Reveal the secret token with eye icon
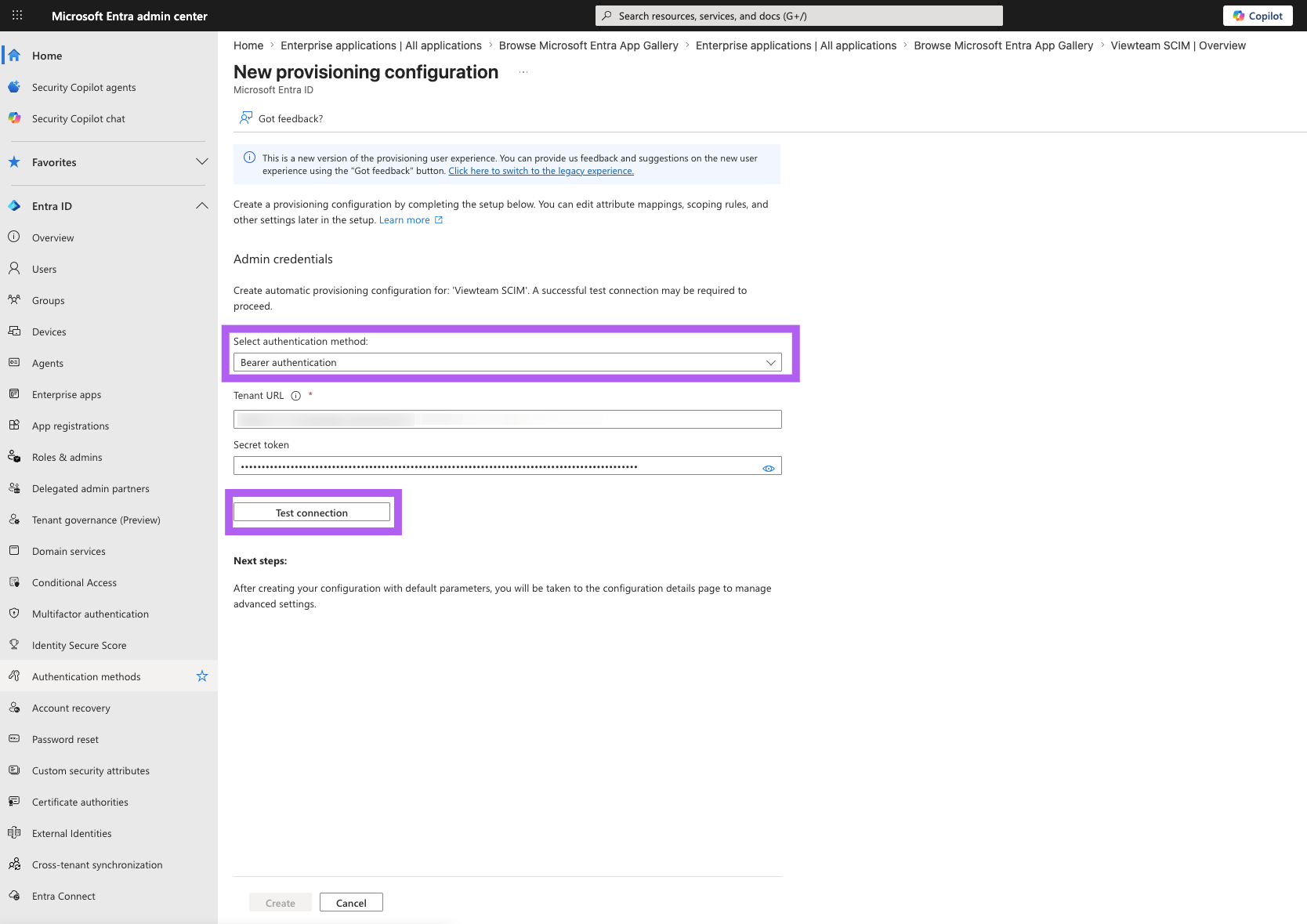Image resolution: width=1307 pixels, height=924 pixels. [769, 468]
